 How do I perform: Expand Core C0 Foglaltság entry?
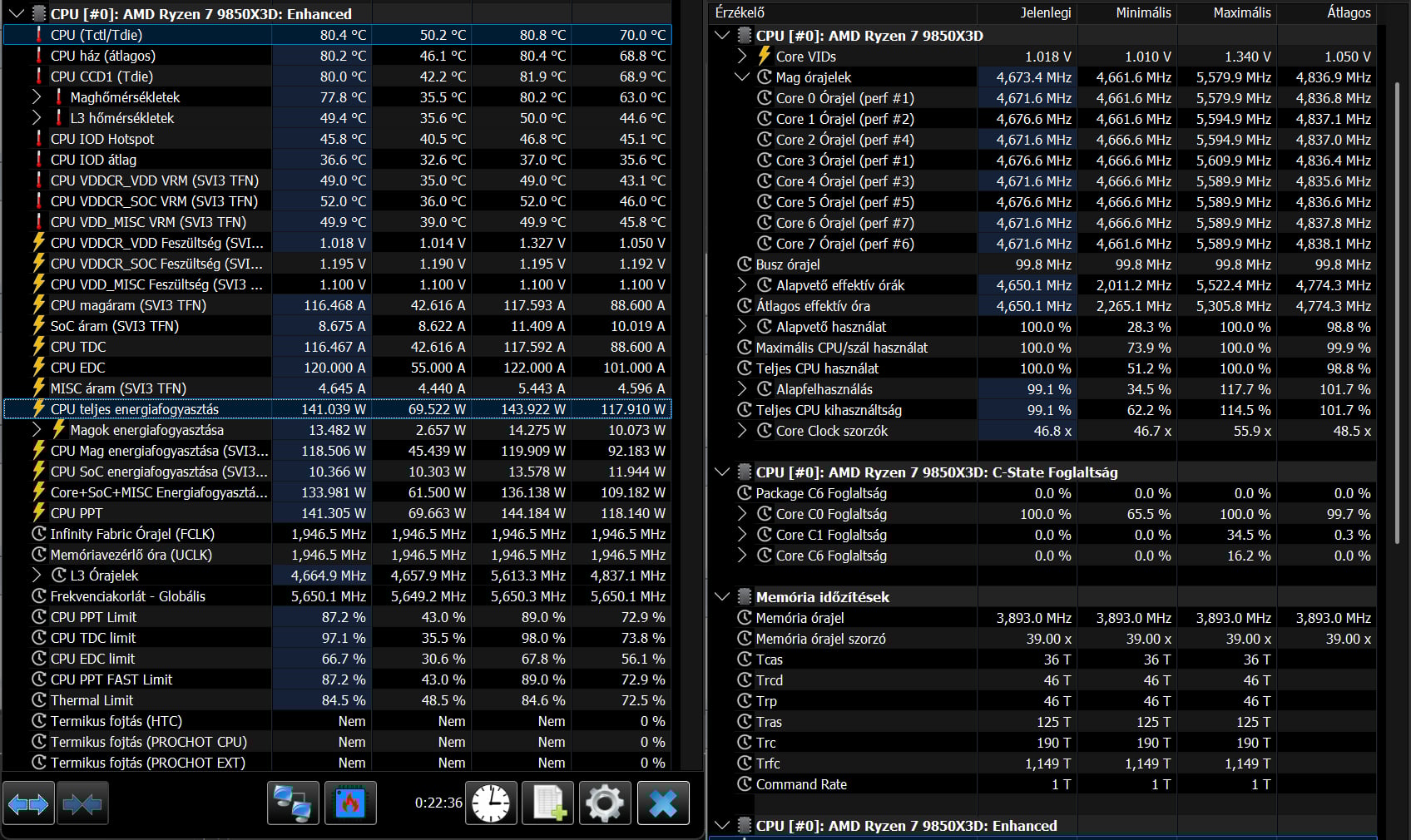click(x=742, y=514)
